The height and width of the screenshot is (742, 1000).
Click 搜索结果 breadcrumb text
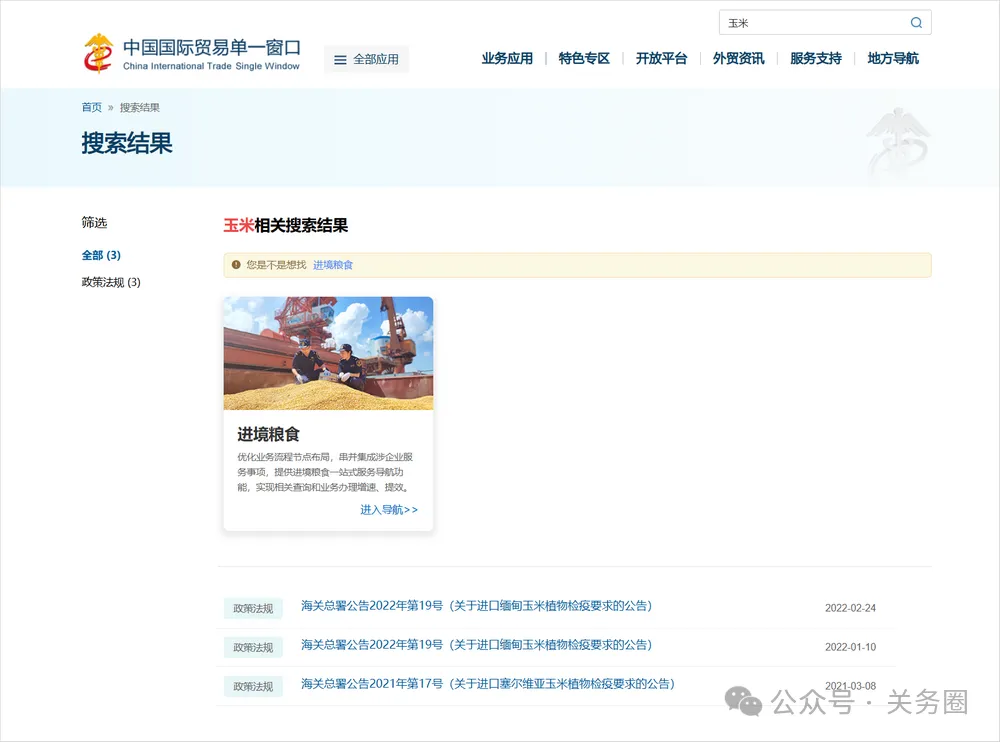[140, 107]
